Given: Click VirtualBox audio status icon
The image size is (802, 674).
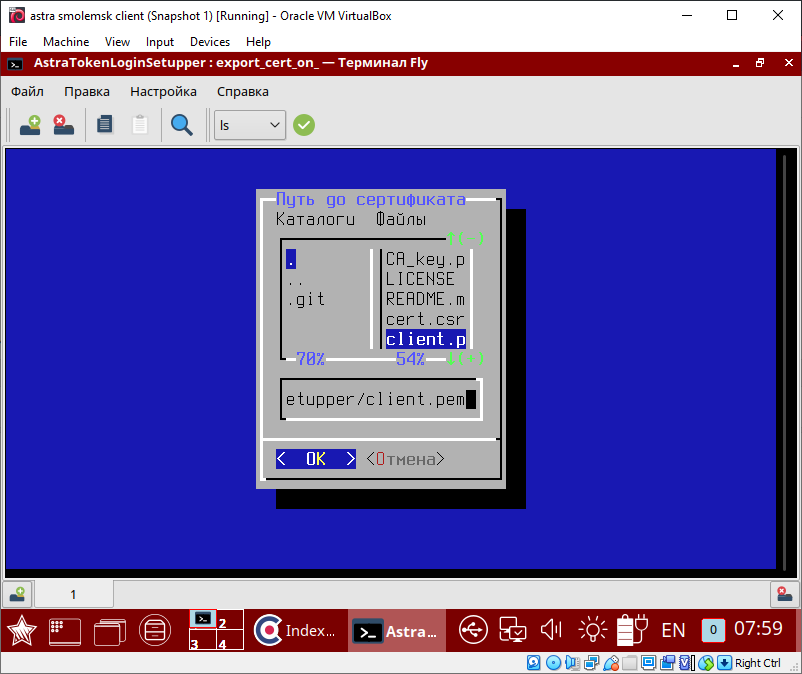Looking at the screenshot, I should pyautogui.click(x=572, y=663).
